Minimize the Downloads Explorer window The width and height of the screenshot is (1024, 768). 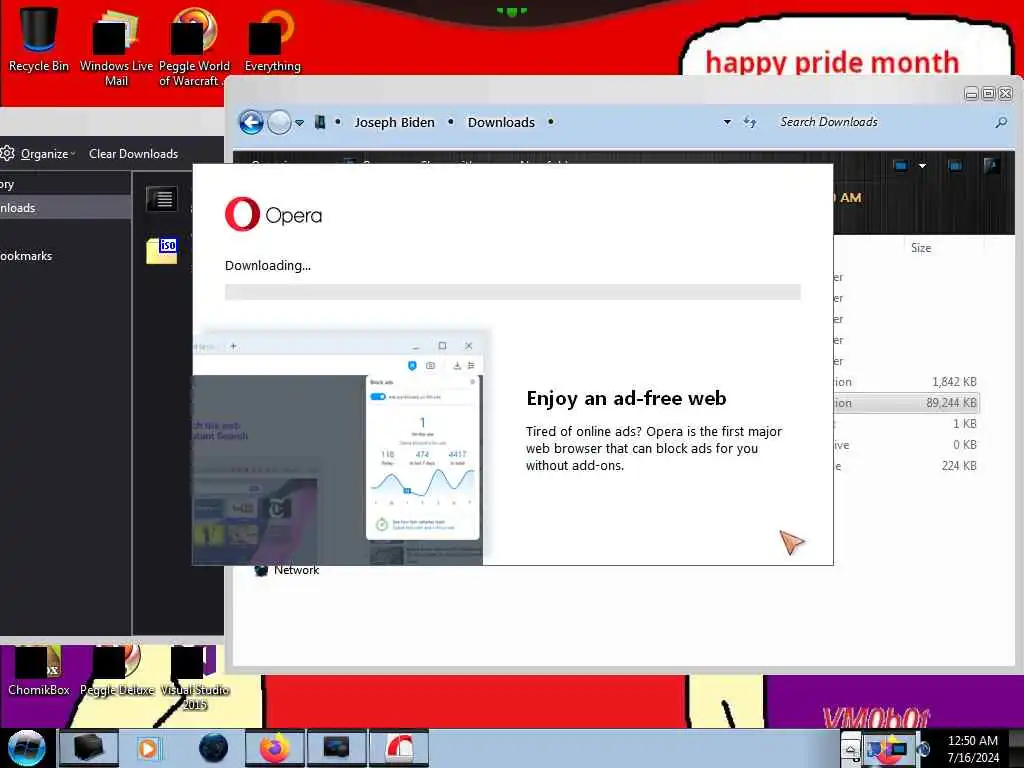coord(971,94)
